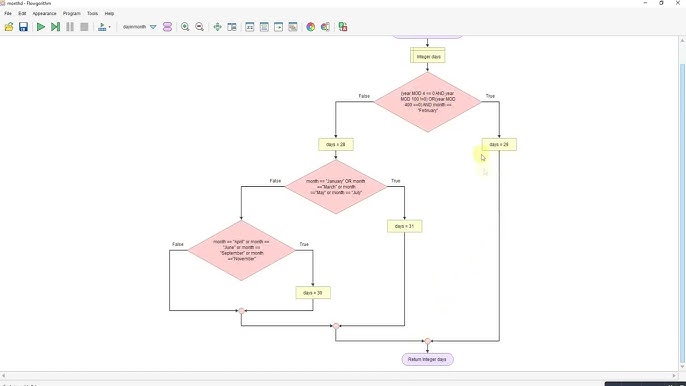Select the leap year February decision diamond
Viewport: 686px width, 386px height.
(427, 102)
